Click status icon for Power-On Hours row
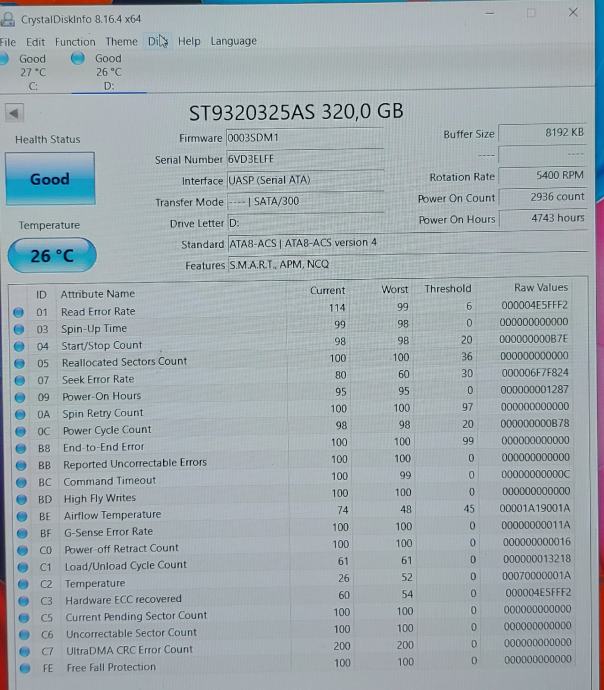Image resolution: width=604 pixels, height=690 pixels. (x=20, y=397)
